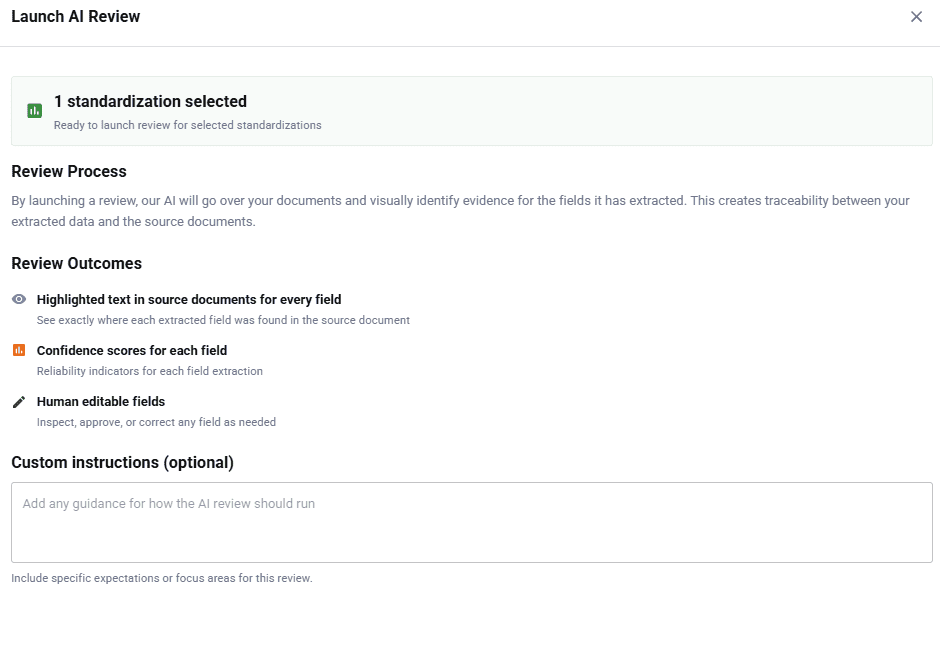Viewport: 940px width, 657px height.
Task: Click the "1 standardization selected" heading
Action: point(150,101)
